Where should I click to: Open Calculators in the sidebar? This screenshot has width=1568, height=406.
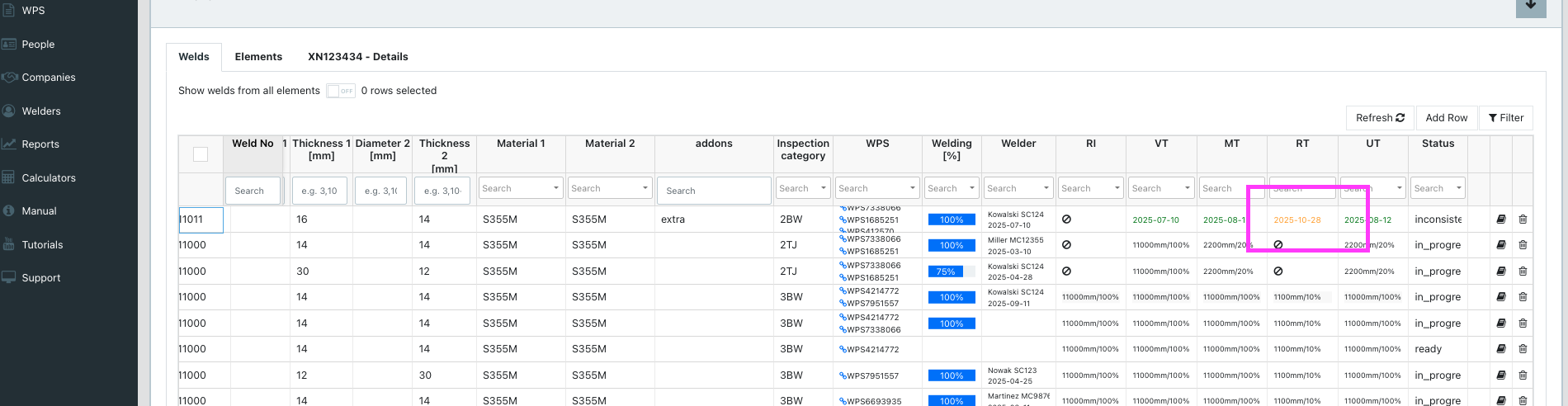point(49,178)
